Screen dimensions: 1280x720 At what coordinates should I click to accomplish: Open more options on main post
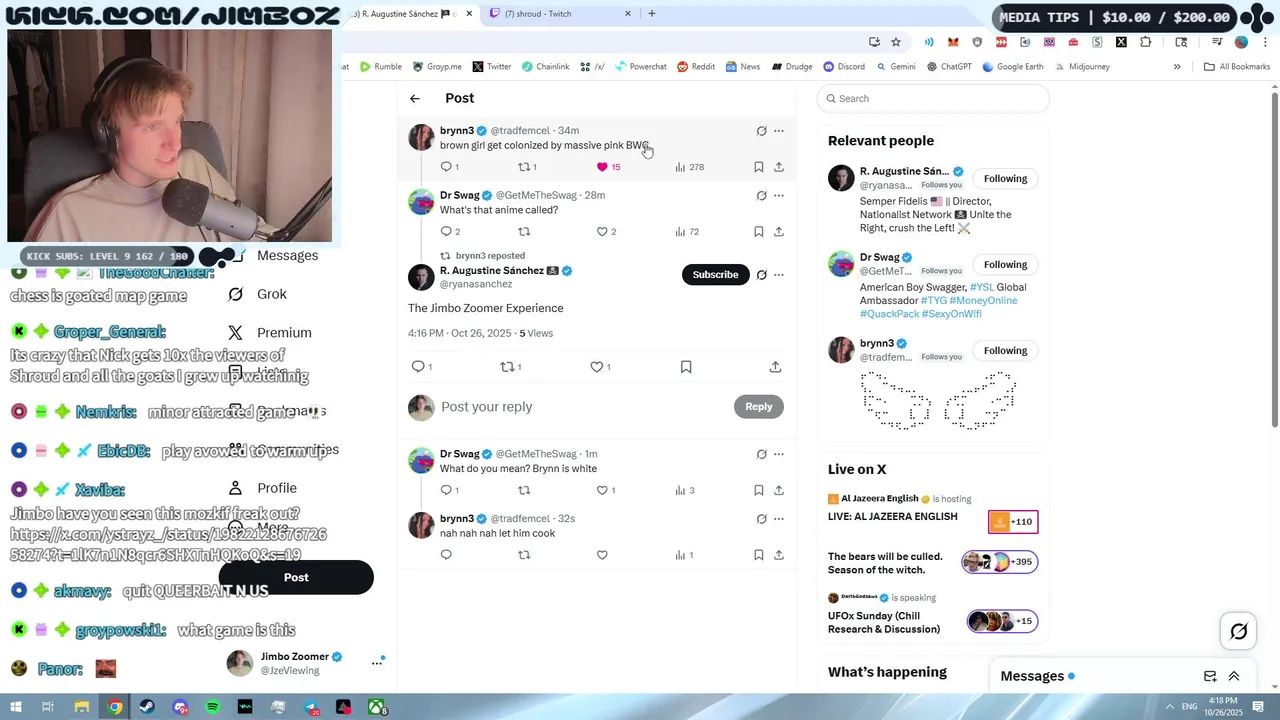(x=779, y=275)
